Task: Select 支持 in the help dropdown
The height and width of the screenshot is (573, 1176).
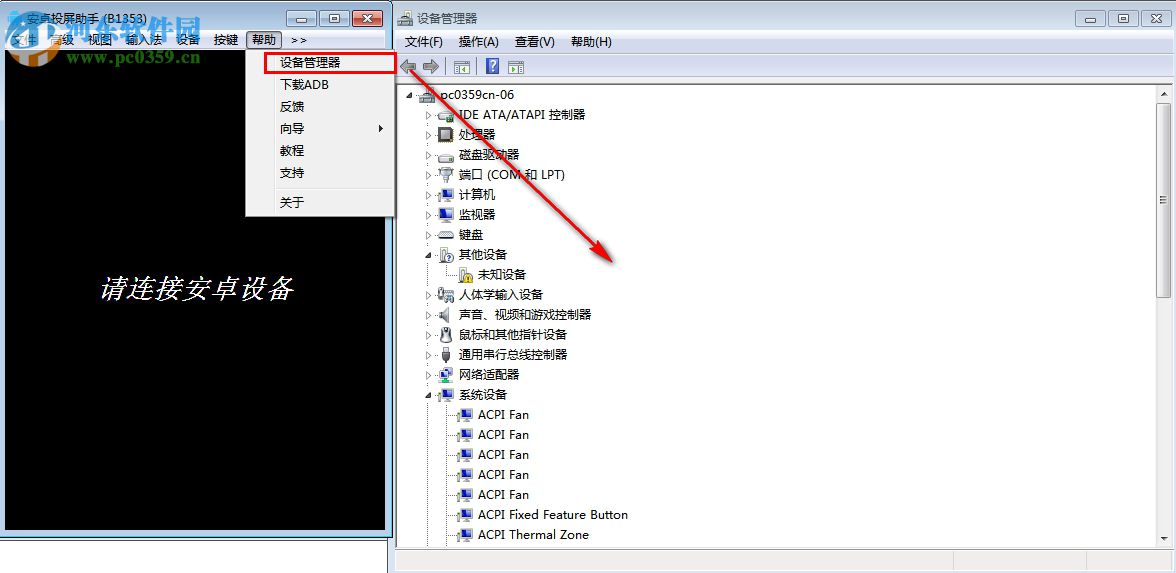Action: (320, 172)
